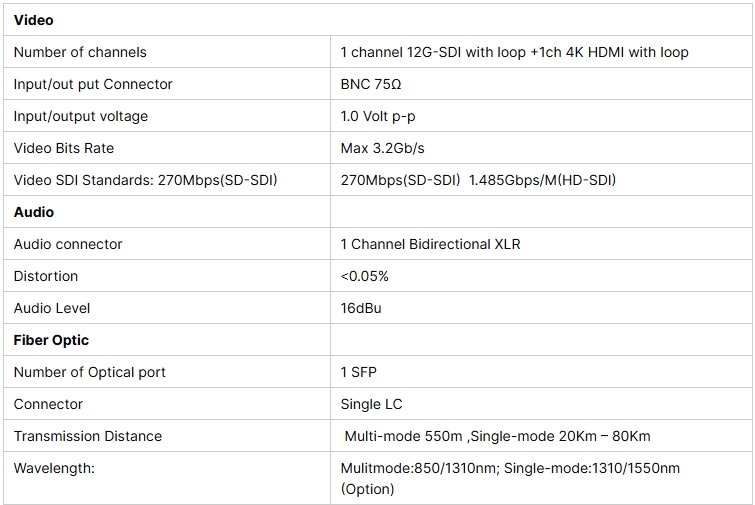The height and width of the screenshot is (505, 755).
Task: Select the Number of channels label
Action: [80, 52]
